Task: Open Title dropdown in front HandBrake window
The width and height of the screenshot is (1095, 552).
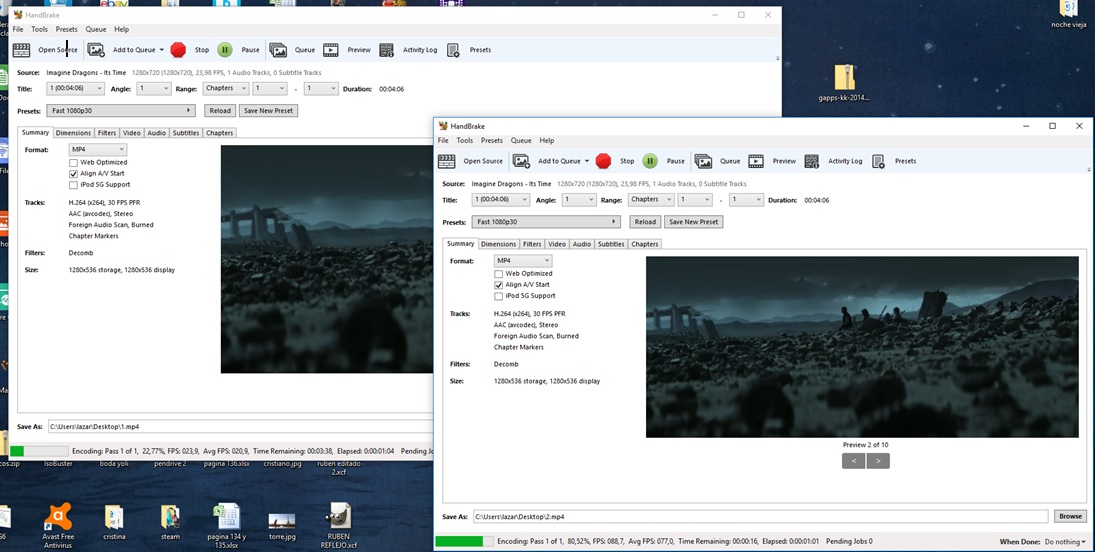Action: click(501, 200)
